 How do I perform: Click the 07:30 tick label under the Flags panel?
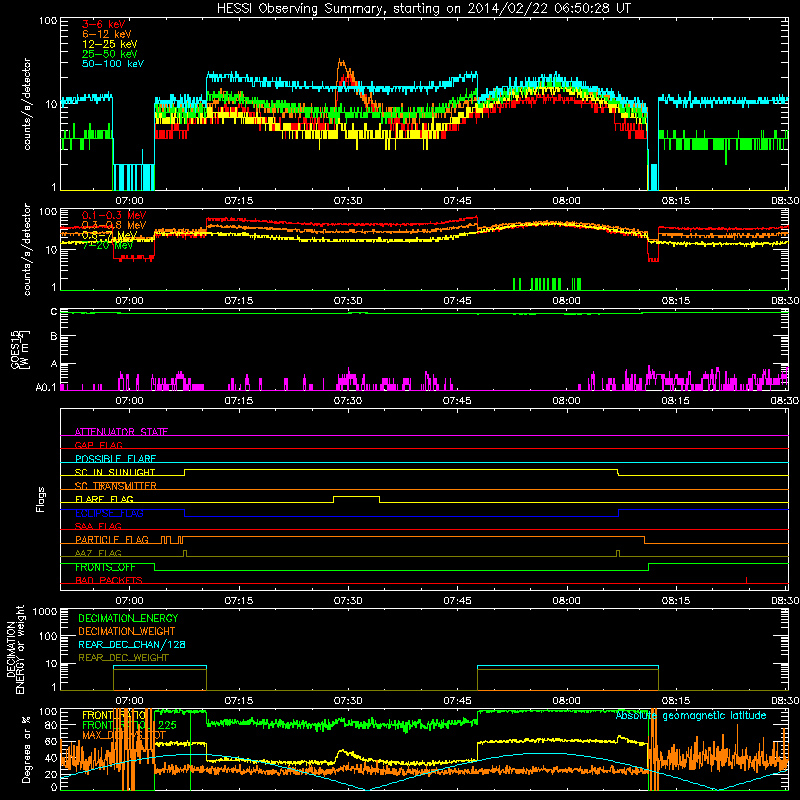point(348,601)
